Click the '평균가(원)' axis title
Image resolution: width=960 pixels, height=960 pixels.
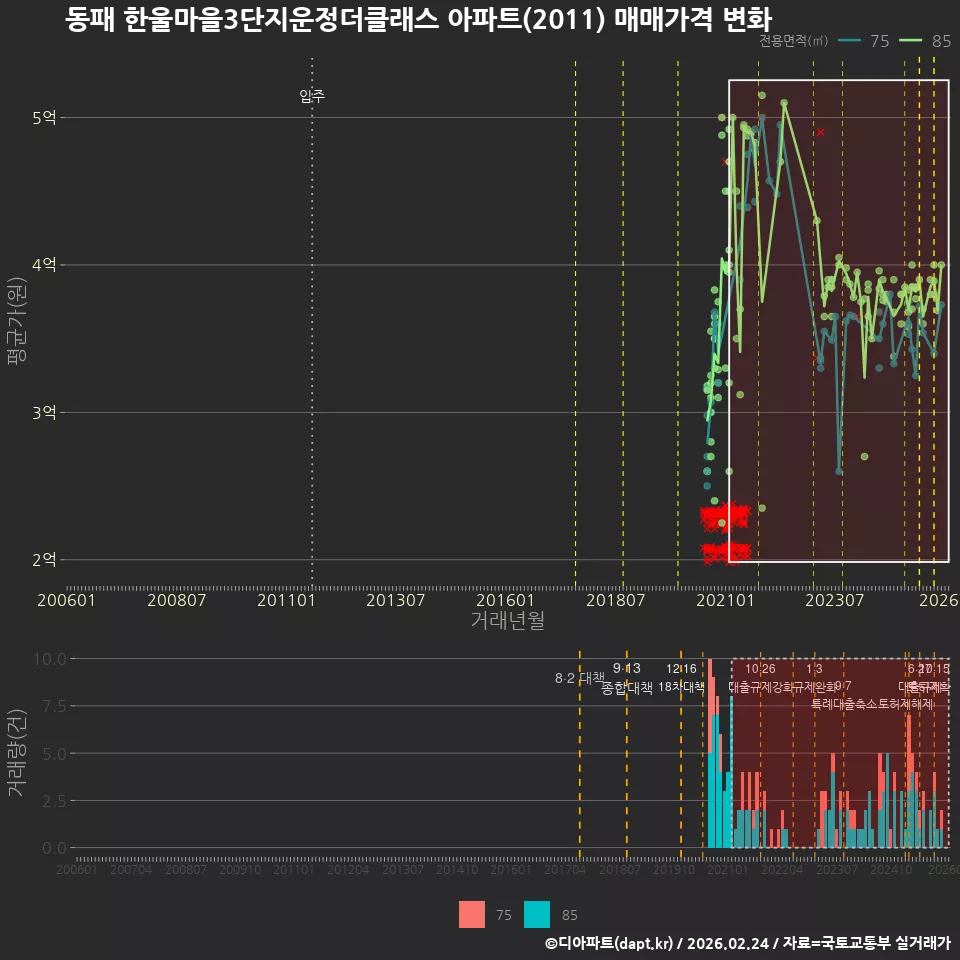17,321
